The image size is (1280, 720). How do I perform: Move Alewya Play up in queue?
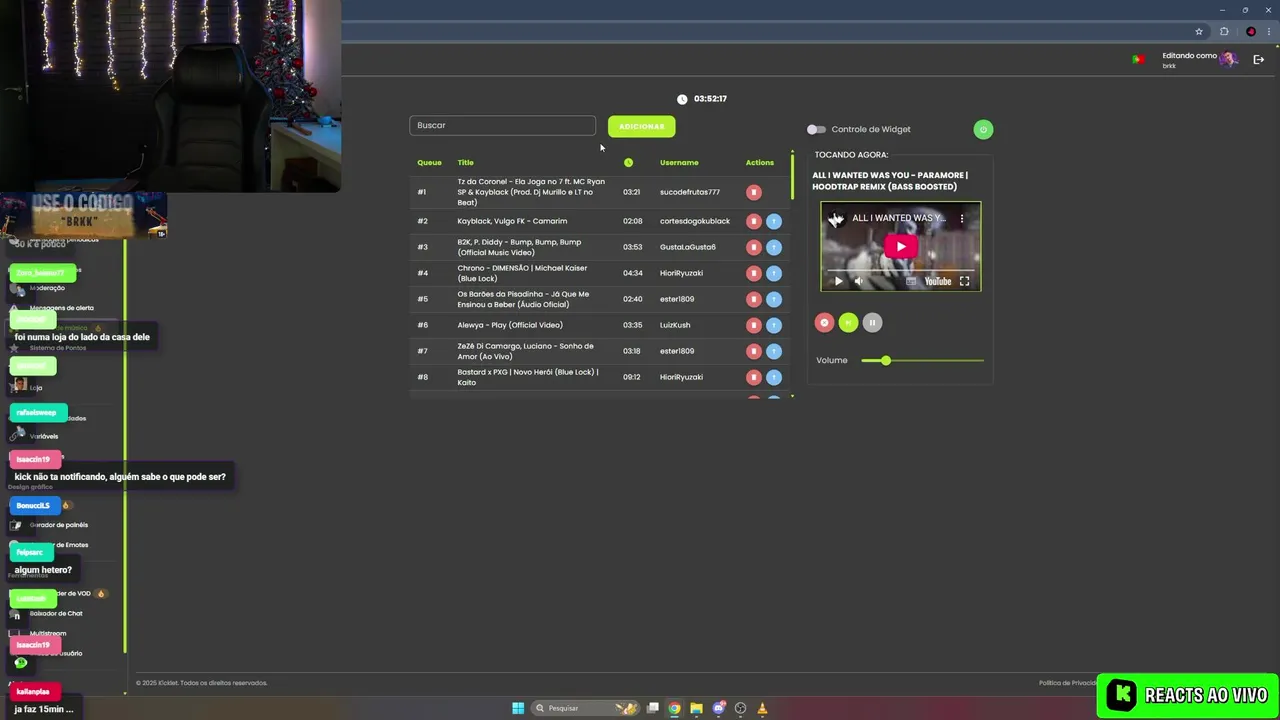click(774, 325)
